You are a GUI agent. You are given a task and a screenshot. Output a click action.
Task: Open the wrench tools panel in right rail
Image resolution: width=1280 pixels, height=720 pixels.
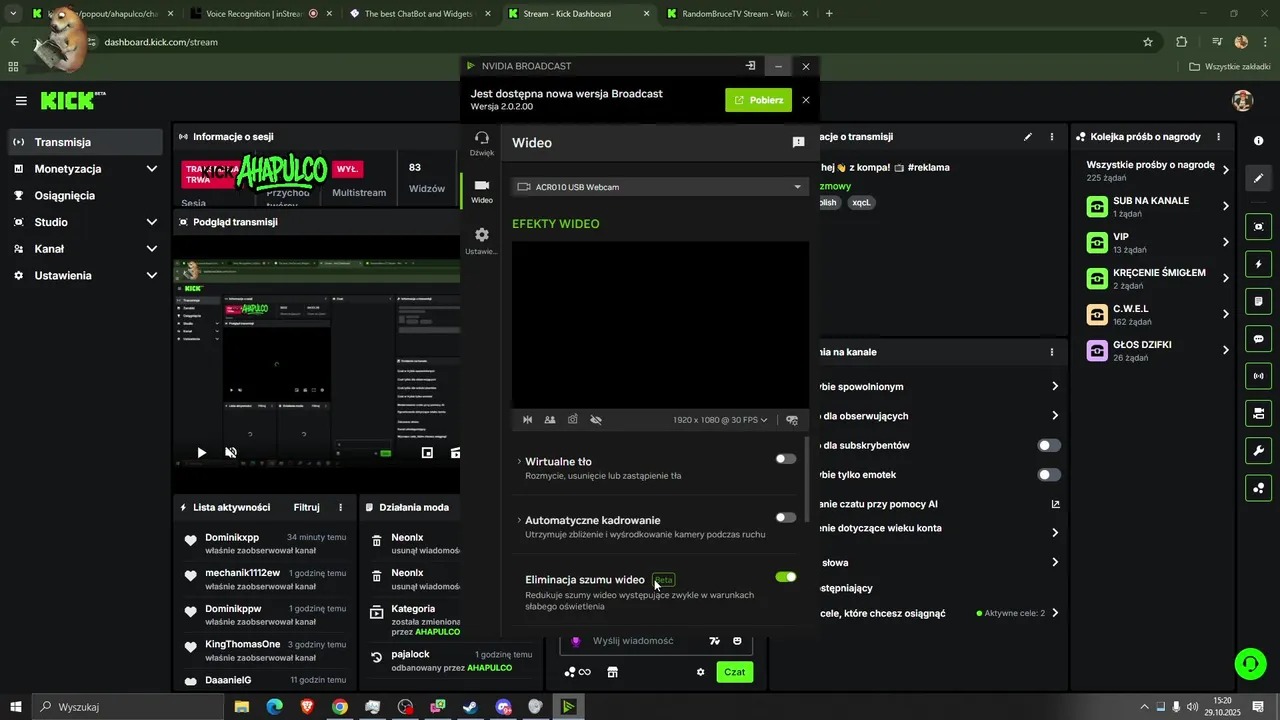click(1258, 450)
